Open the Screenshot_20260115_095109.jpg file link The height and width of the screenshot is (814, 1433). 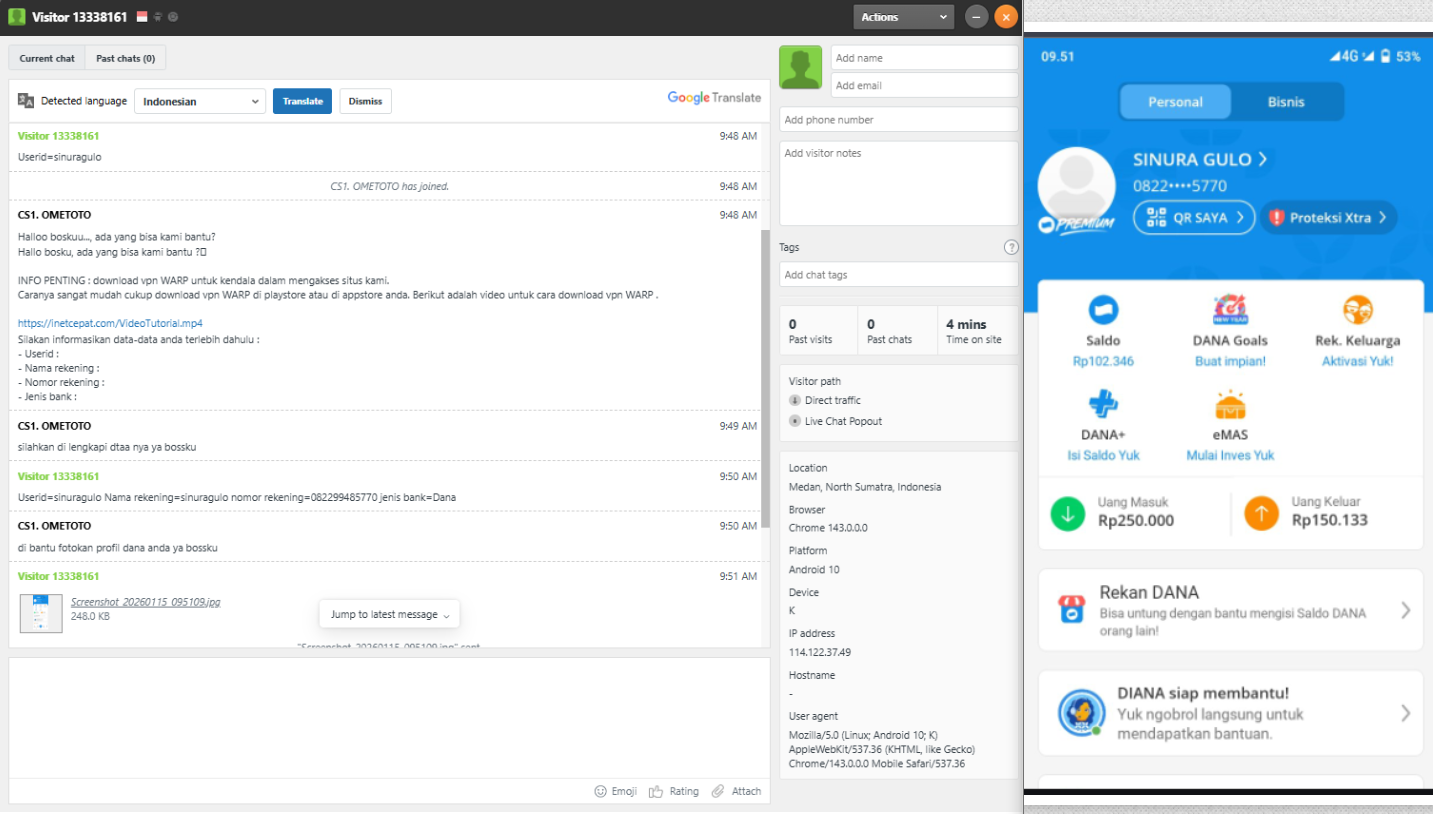pyautogui.click(x=145, y=602)
